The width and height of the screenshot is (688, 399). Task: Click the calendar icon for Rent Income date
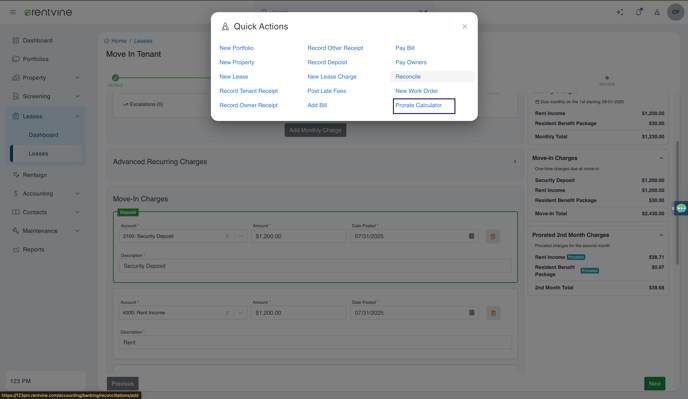pyautogui.click(x=471, y=313)
